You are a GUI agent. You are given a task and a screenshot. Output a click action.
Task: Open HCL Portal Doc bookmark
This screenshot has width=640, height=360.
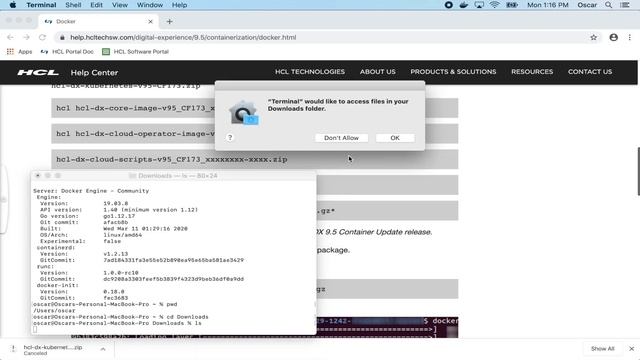(67, 51)
